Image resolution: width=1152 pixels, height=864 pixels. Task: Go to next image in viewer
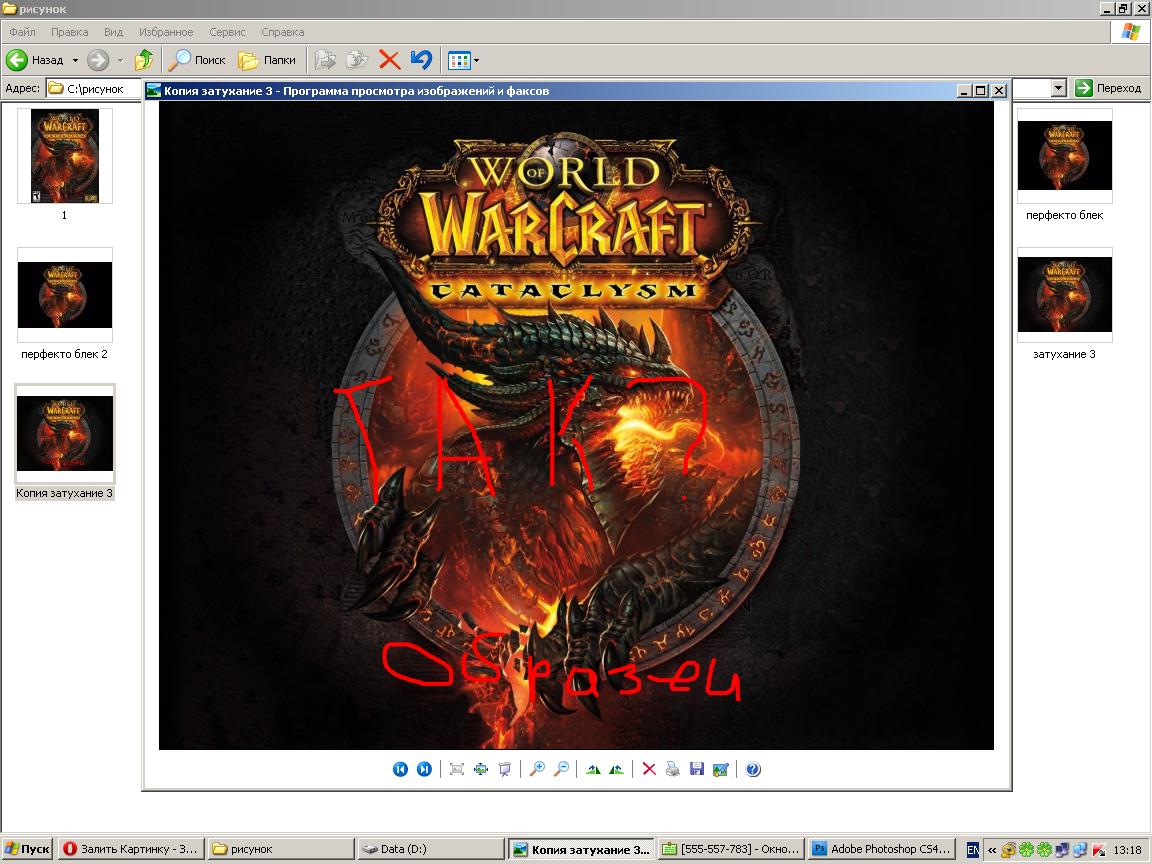(424, 769)
